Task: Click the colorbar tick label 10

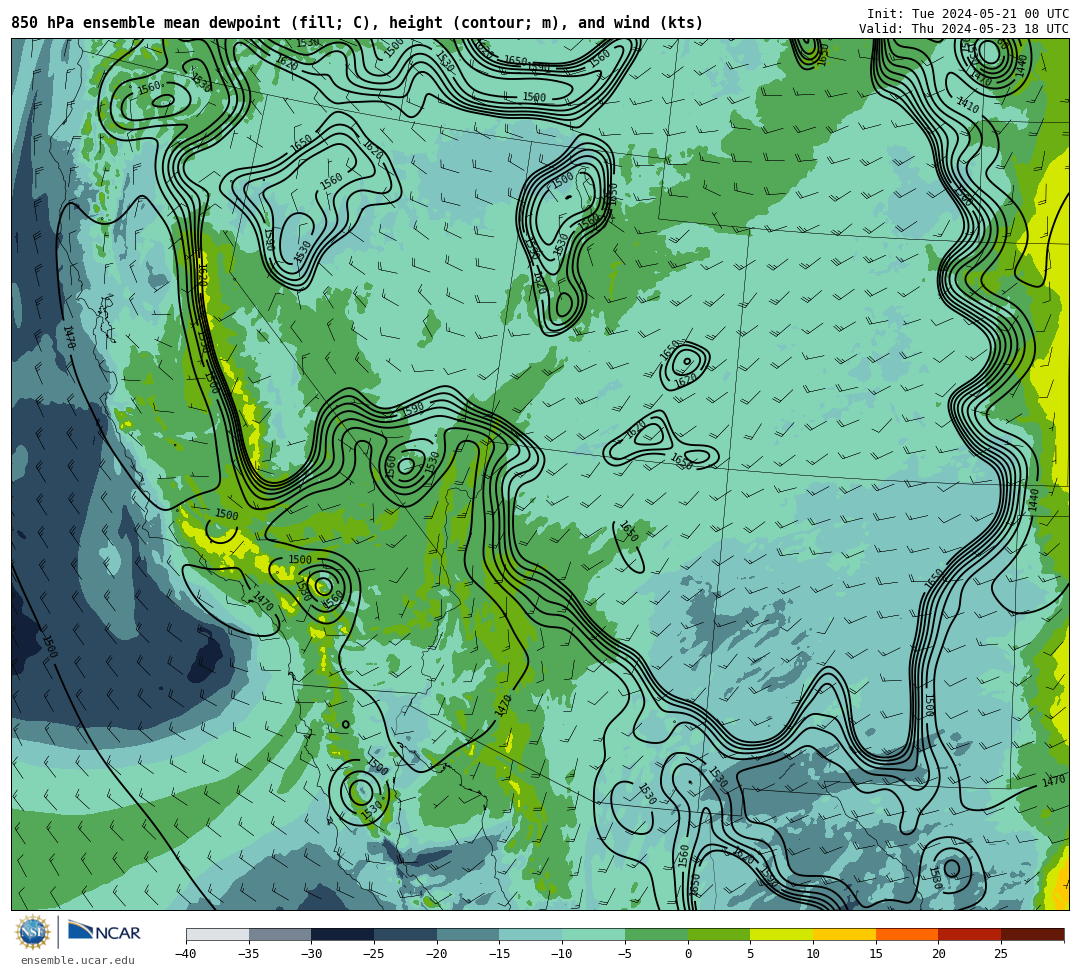Action: (x=813, y=954)
